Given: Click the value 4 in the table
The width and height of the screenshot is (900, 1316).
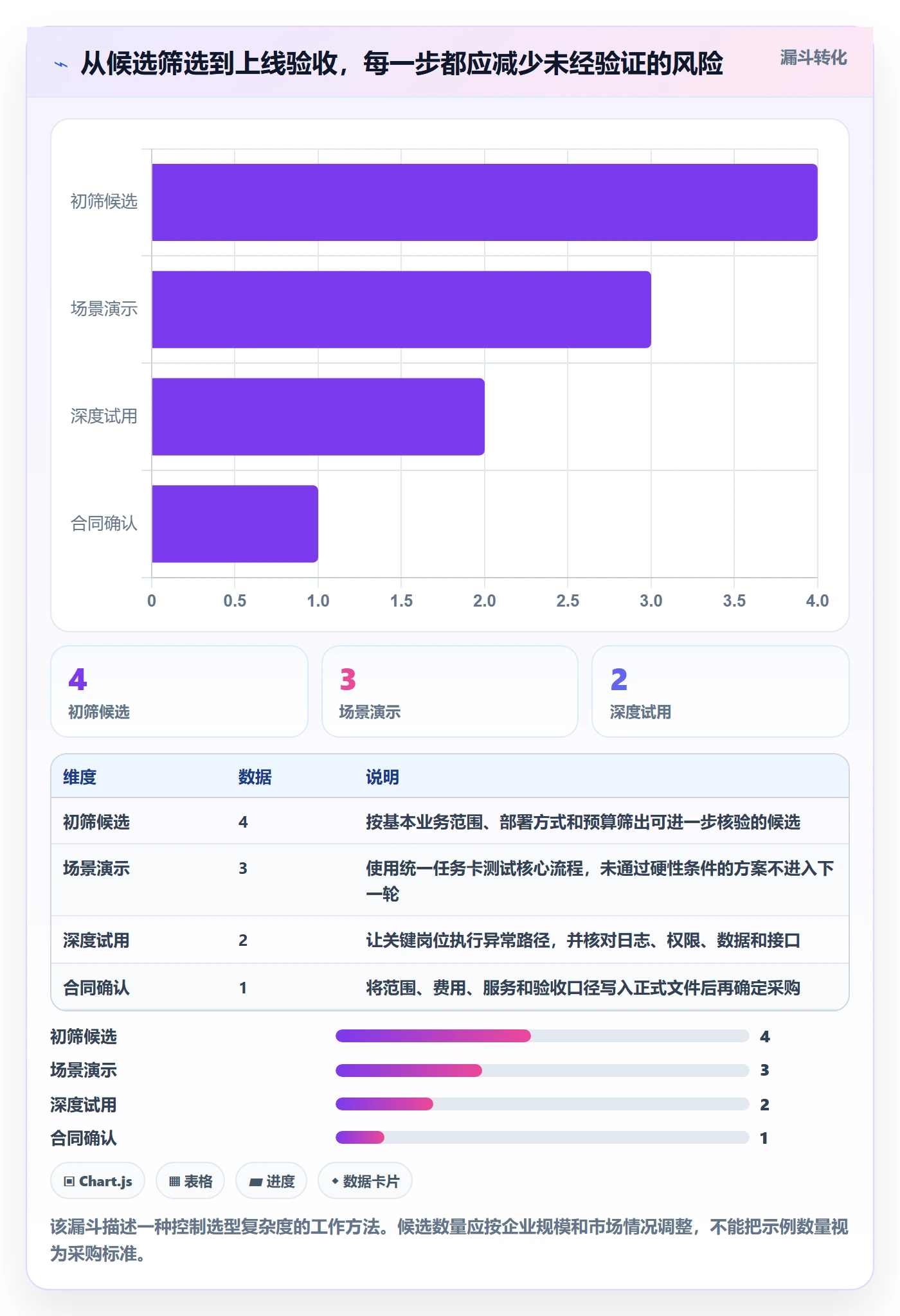Looking at the screenshot, I should click(x=243, y=822).
